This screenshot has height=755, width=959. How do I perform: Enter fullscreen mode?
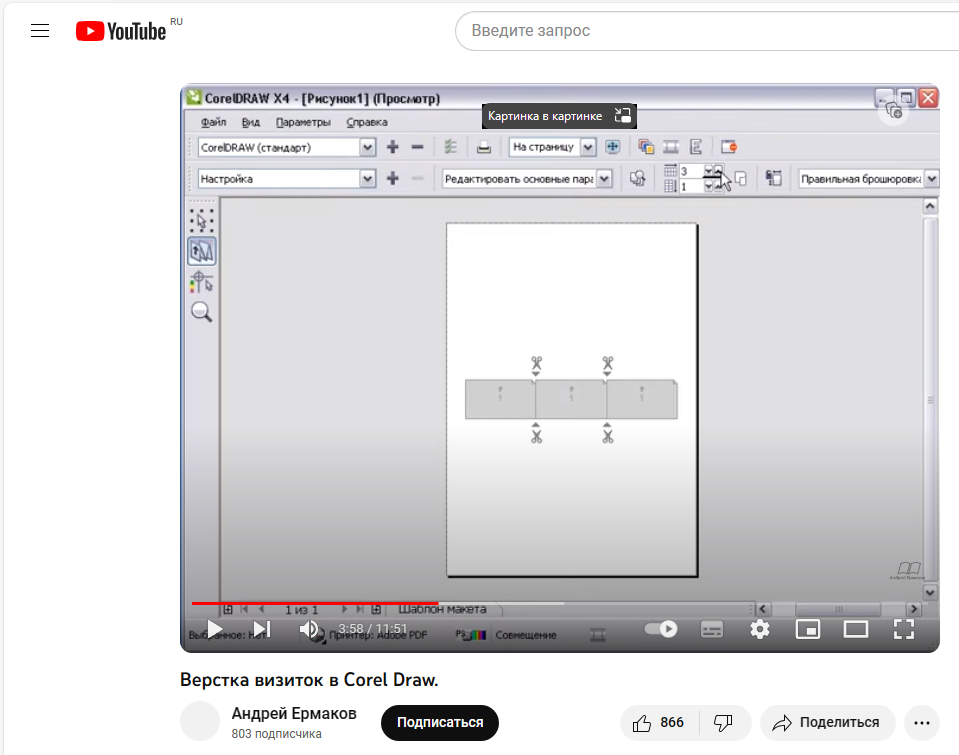[x=903, y=629]
